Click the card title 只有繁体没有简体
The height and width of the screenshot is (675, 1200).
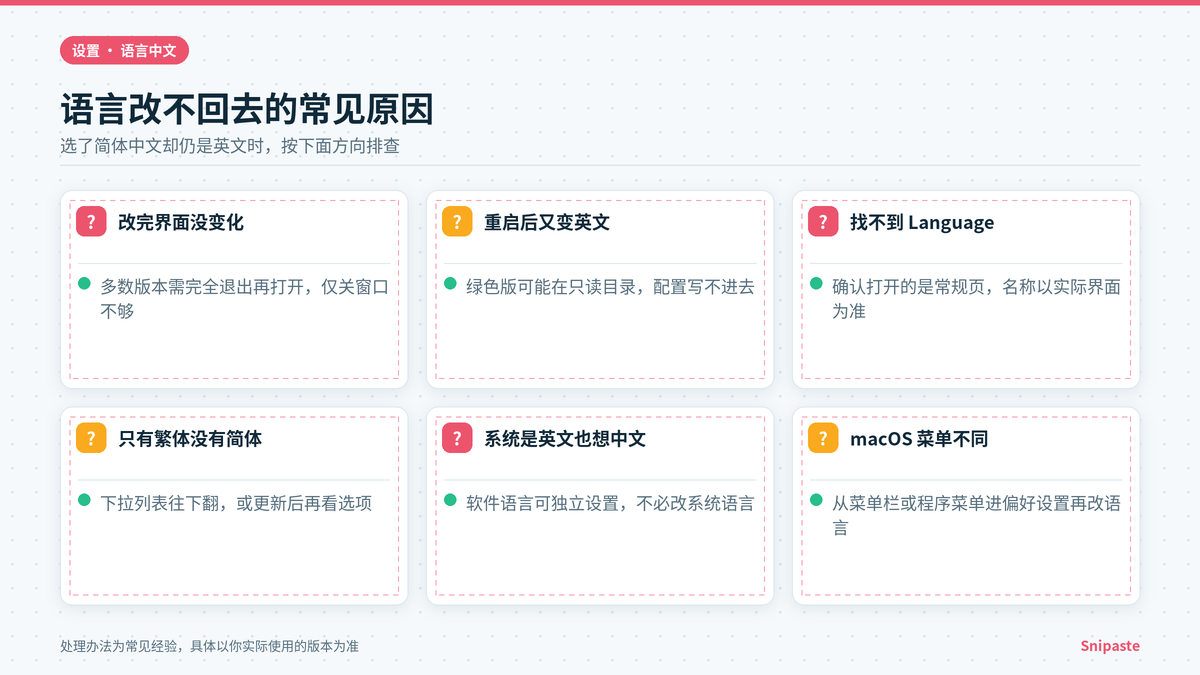tap(190, 438)
